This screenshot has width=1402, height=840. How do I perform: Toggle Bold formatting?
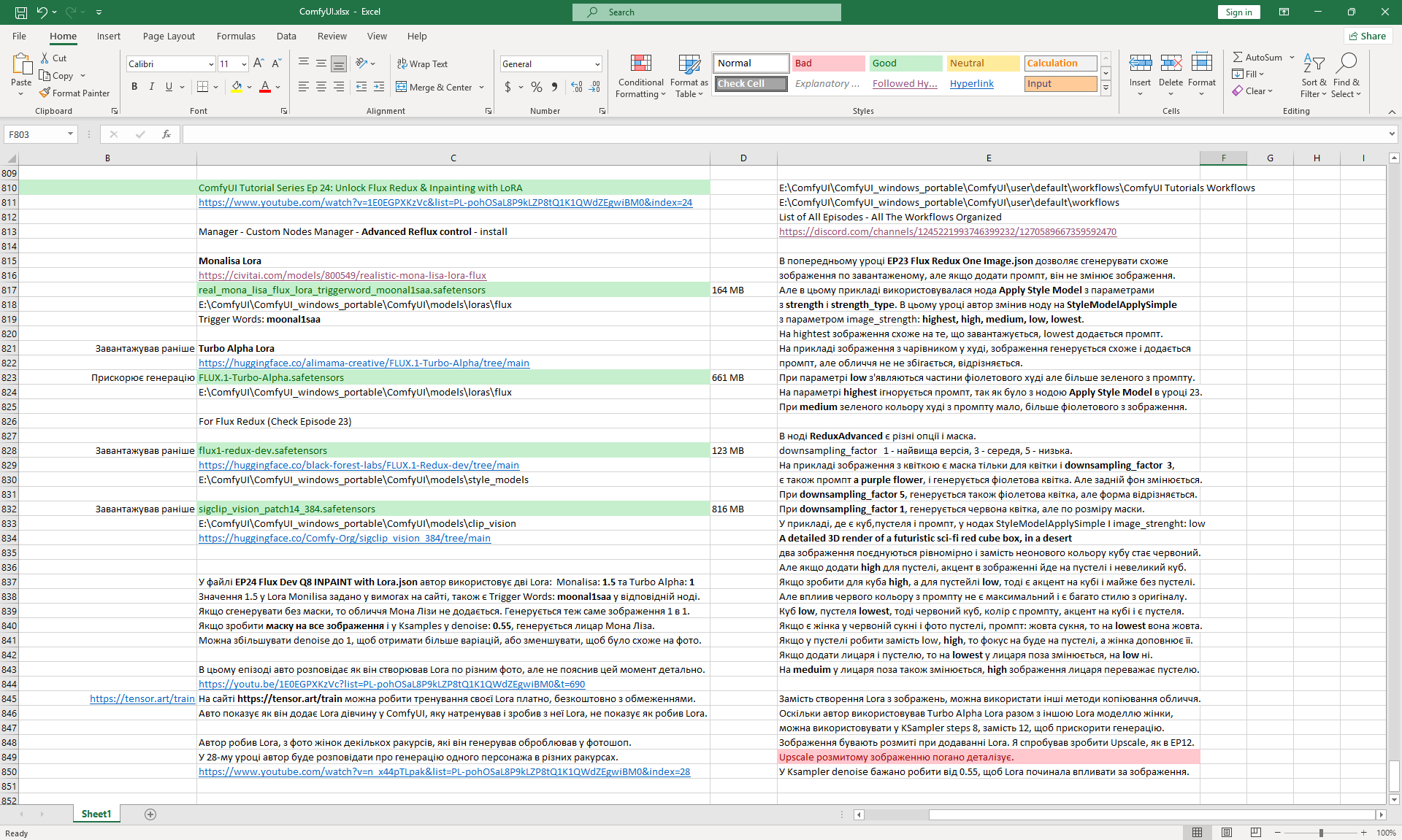pos(134,87)
